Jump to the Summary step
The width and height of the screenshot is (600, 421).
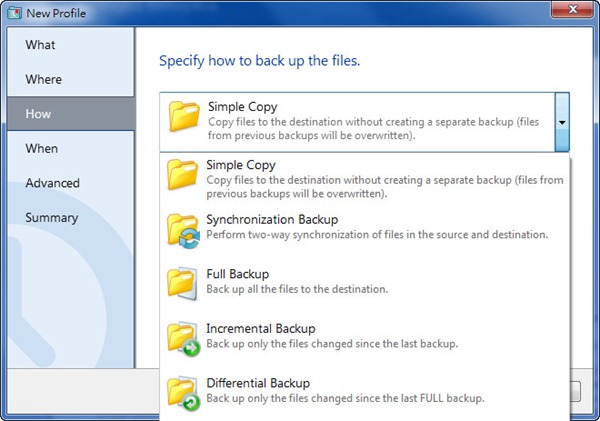click(52, 218)
